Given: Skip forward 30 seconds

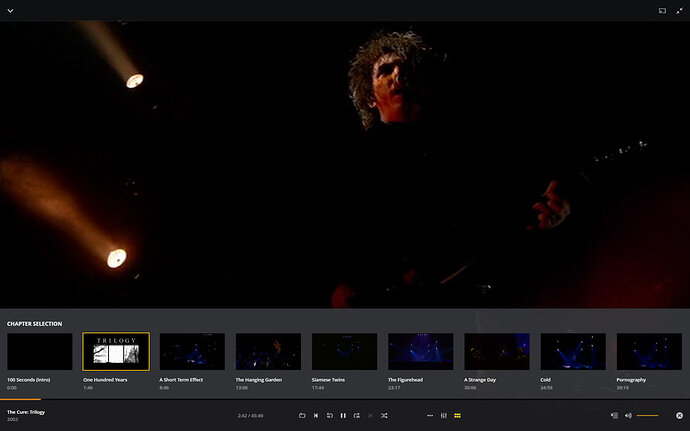Looking at the screenshot, I should tap(356, 415).
